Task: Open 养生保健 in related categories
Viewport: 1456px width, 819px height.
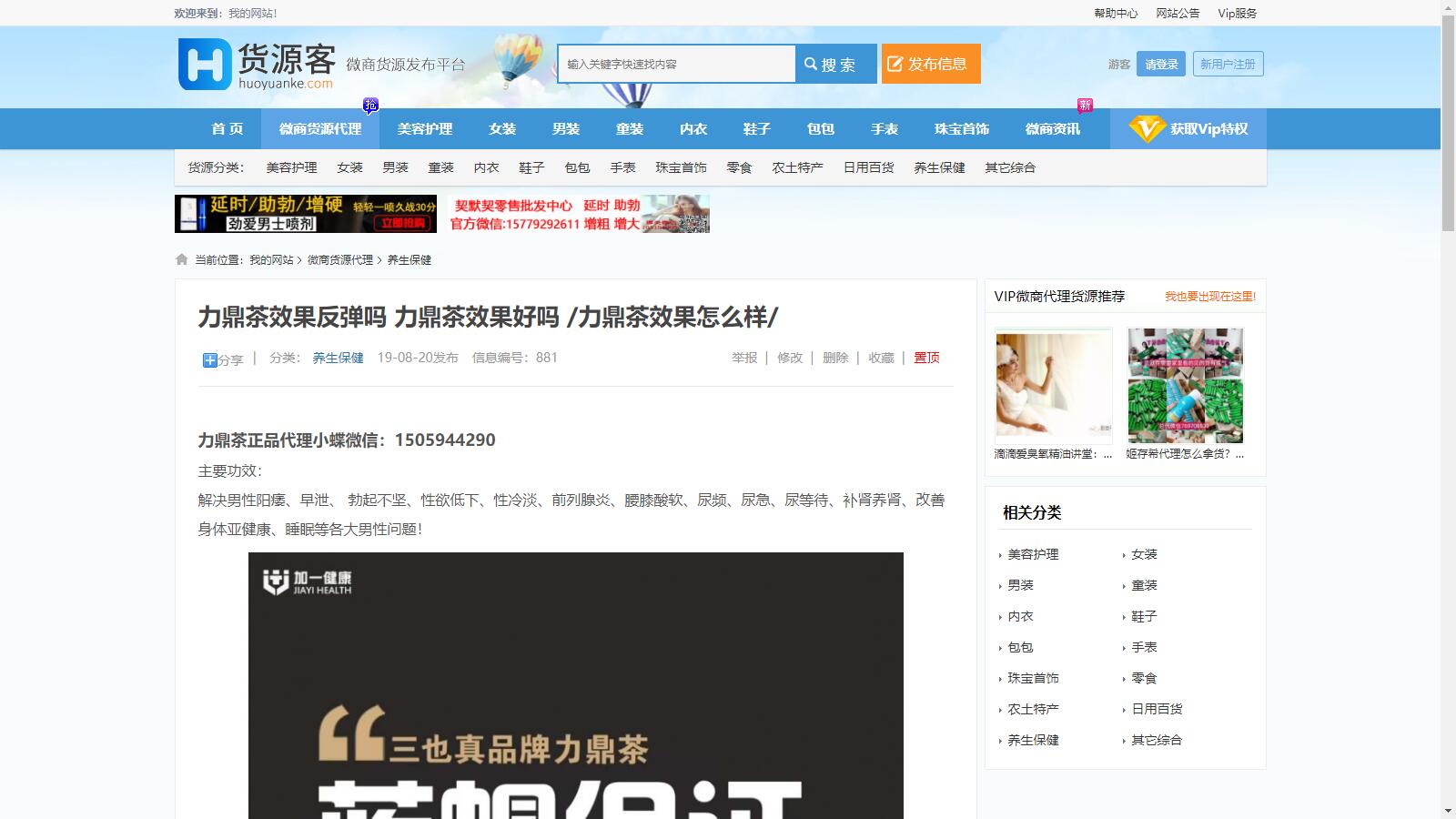Action: point(1033,740)
